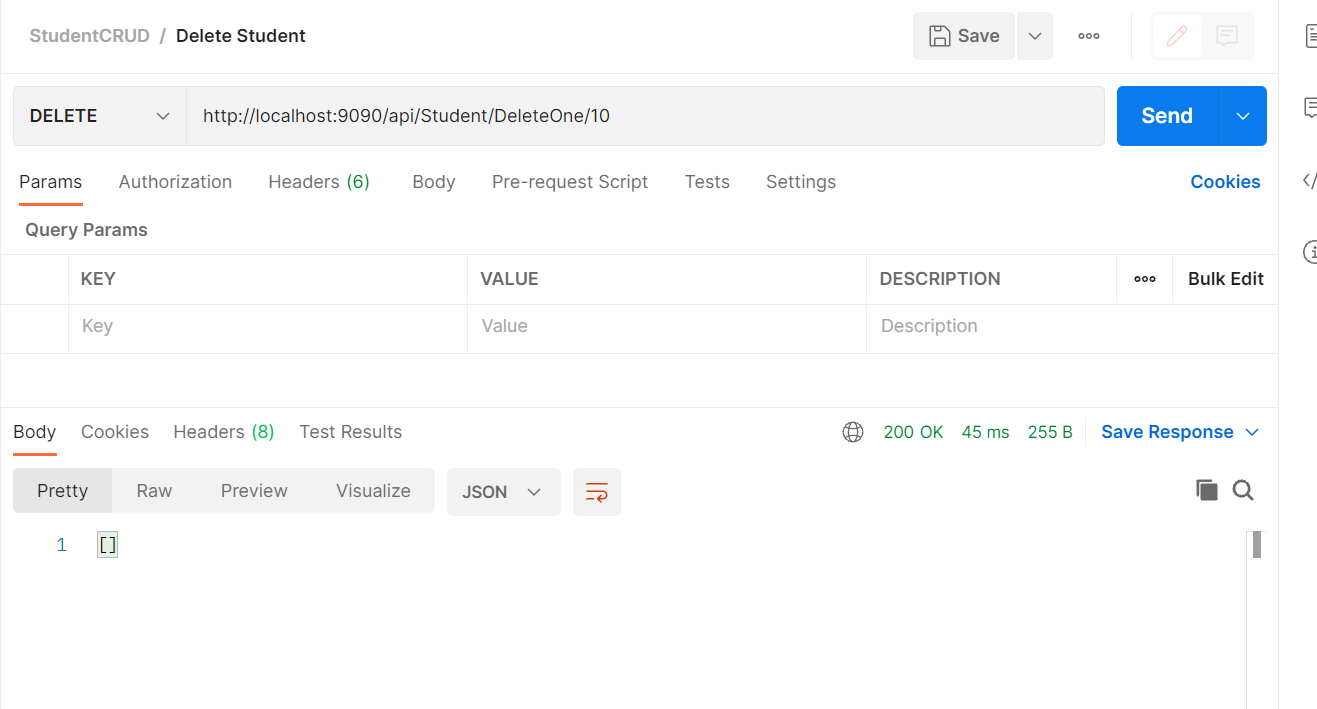Expand the Save Response dropdown

point(1253,431)
